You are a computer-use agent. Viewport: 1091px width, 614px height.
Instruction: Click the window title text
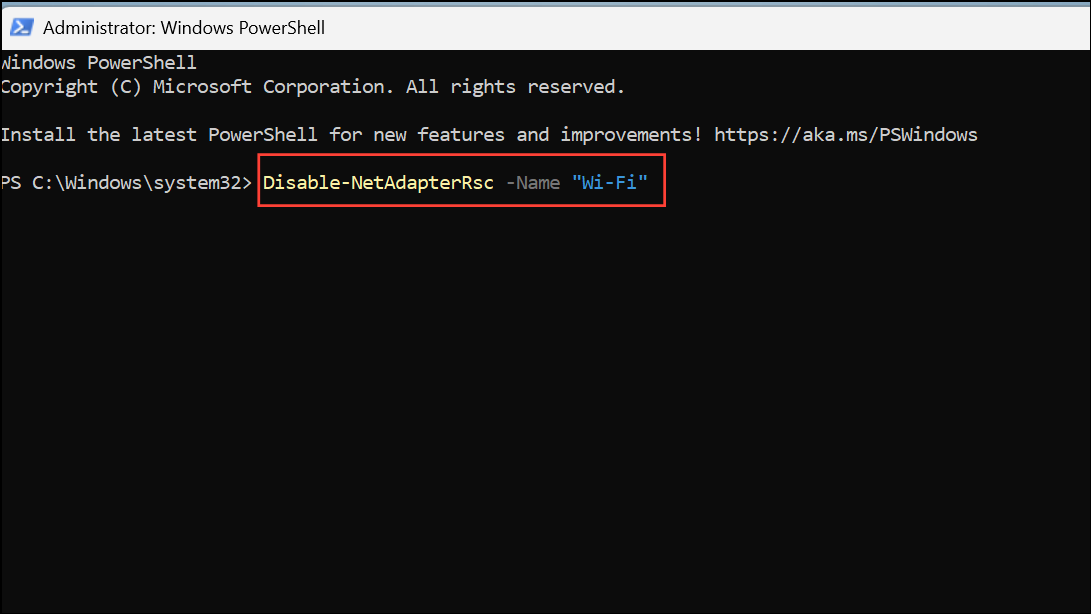click(x=184, y=27)
